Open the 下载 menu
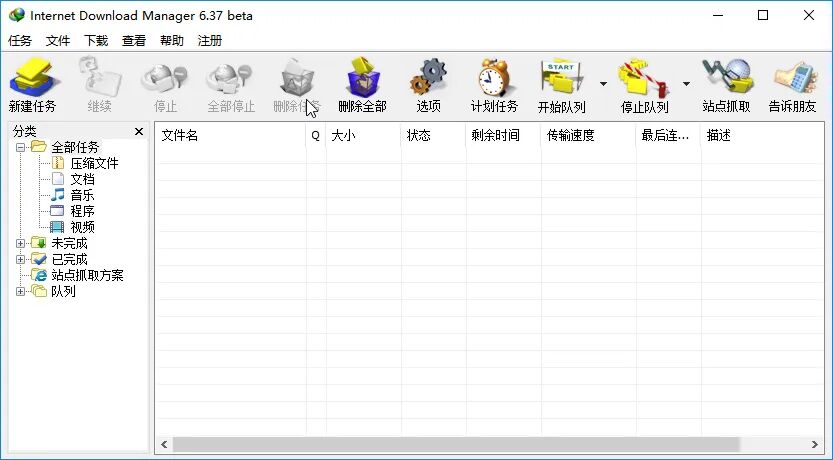The width and height of the screenshot is (833, 460). click(x=96, y=41)
